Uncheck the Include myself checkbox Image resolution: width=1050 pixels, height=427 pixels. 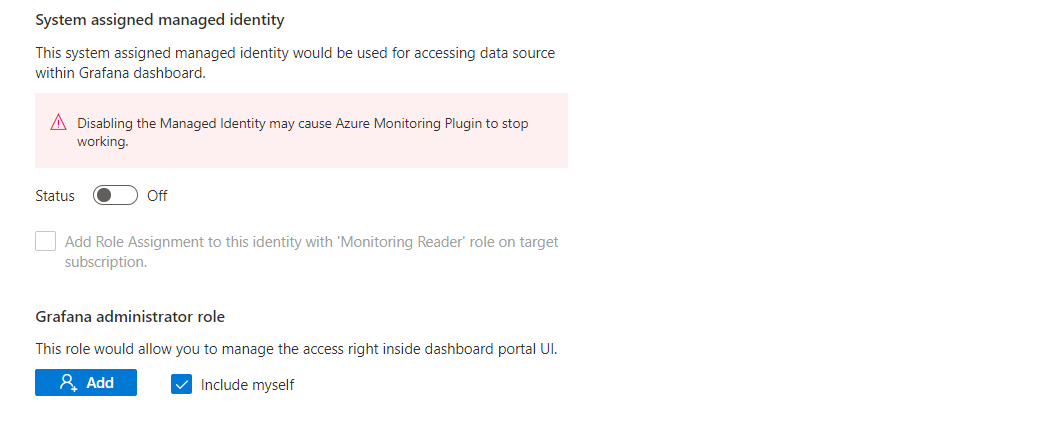(181, 384)
